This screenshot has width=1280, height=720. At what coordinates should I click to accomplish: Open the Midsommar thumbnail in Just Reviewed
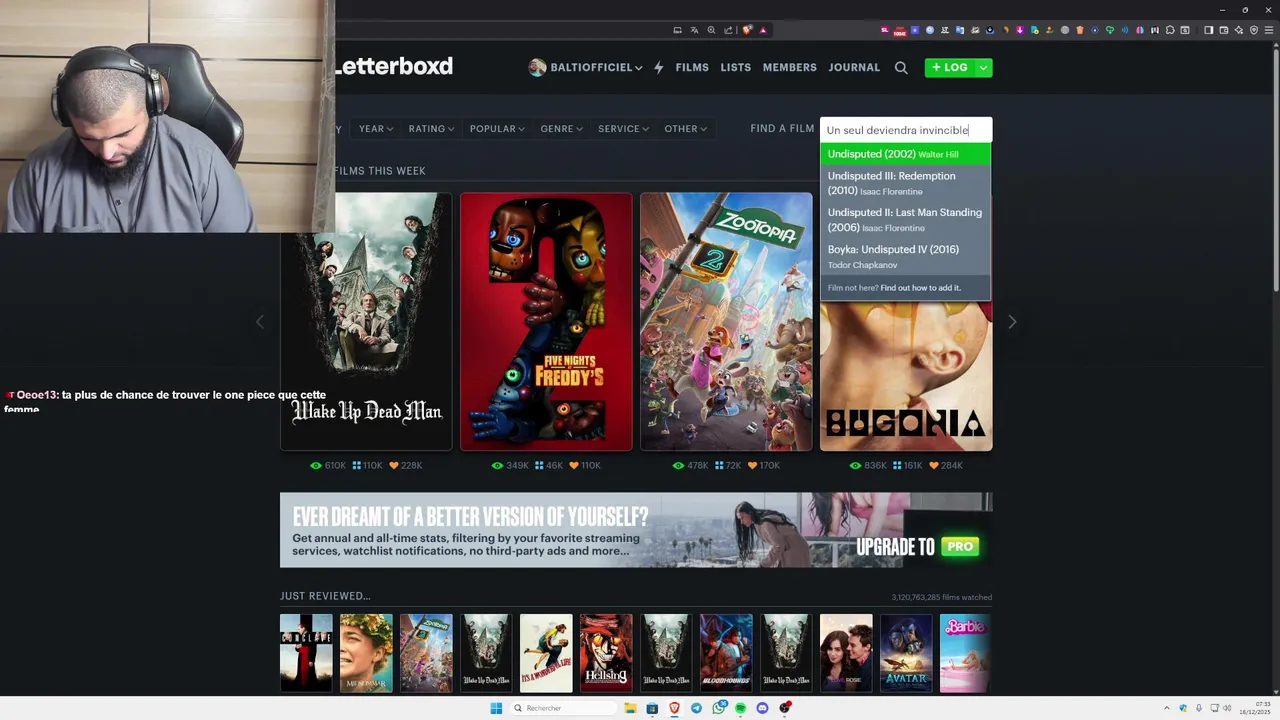(366, 653)
